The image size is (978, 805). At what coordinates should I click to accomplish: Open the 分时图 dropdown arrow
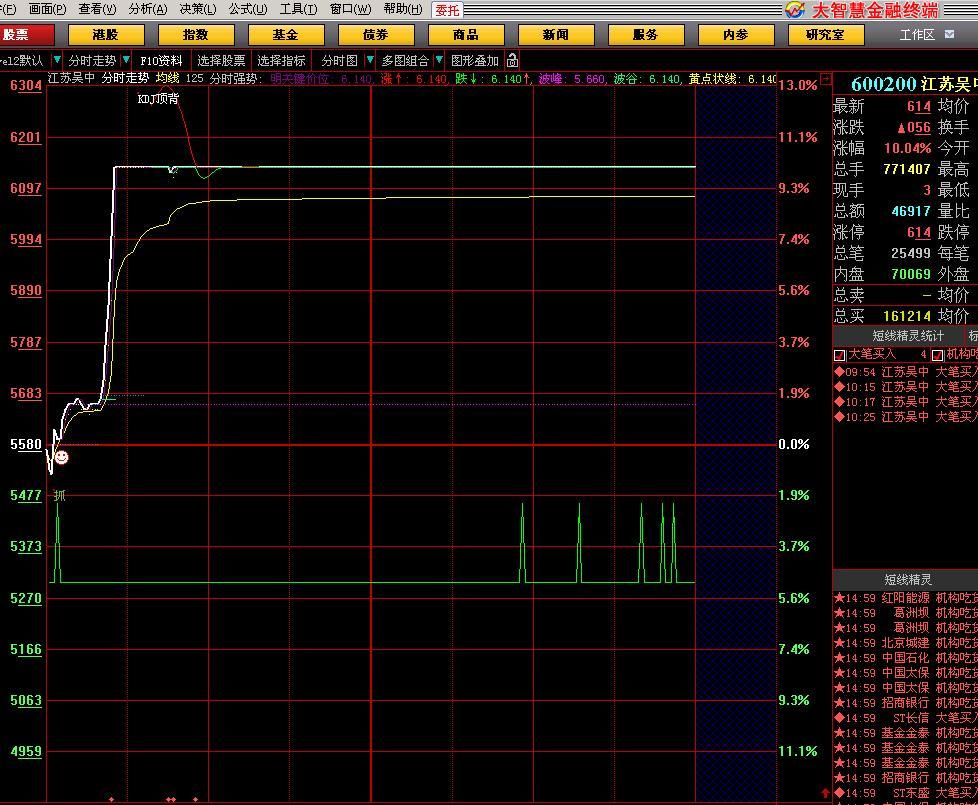pos(370,60)
